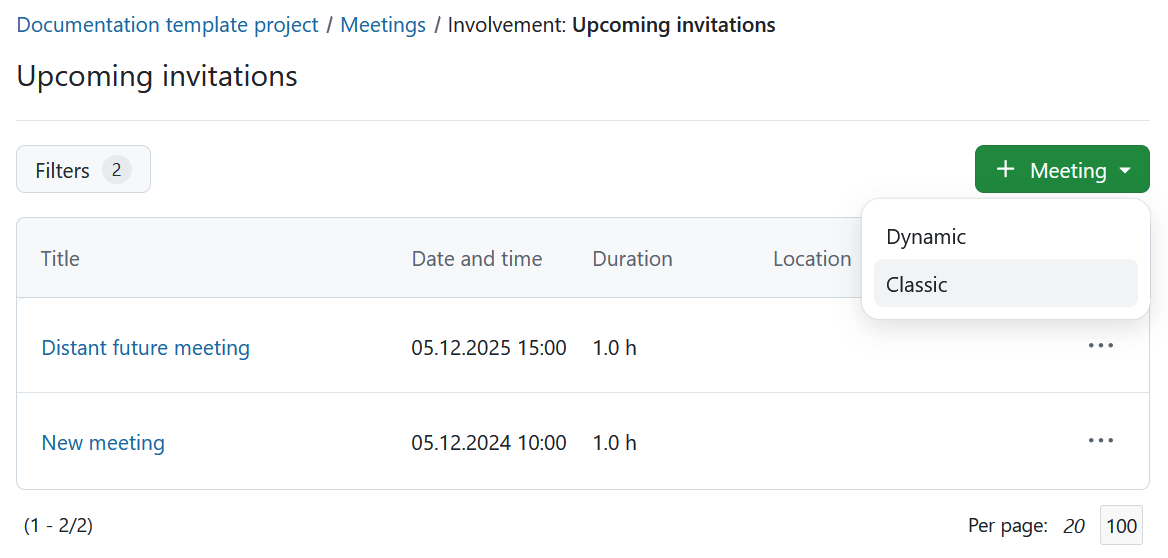Open the Distant future meeting link
The image size is (1168, 558).
point(145,347)
